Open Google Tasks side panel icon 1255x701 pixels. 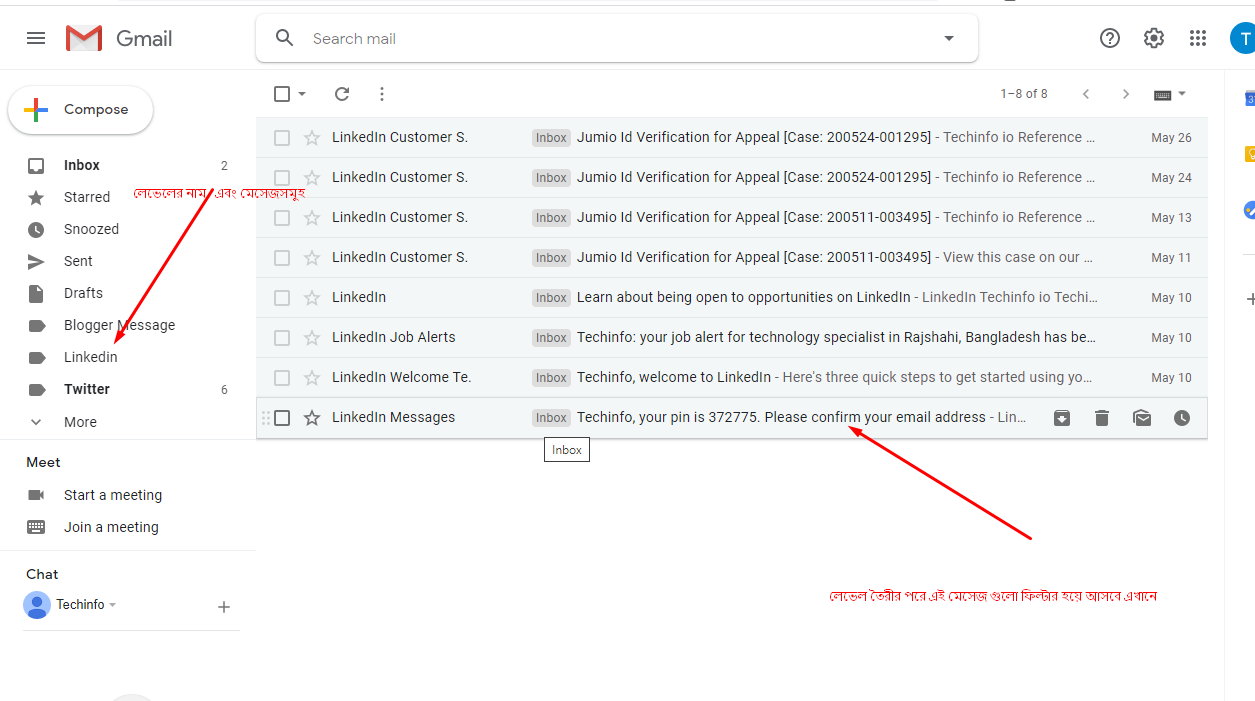click(1249, 211)
